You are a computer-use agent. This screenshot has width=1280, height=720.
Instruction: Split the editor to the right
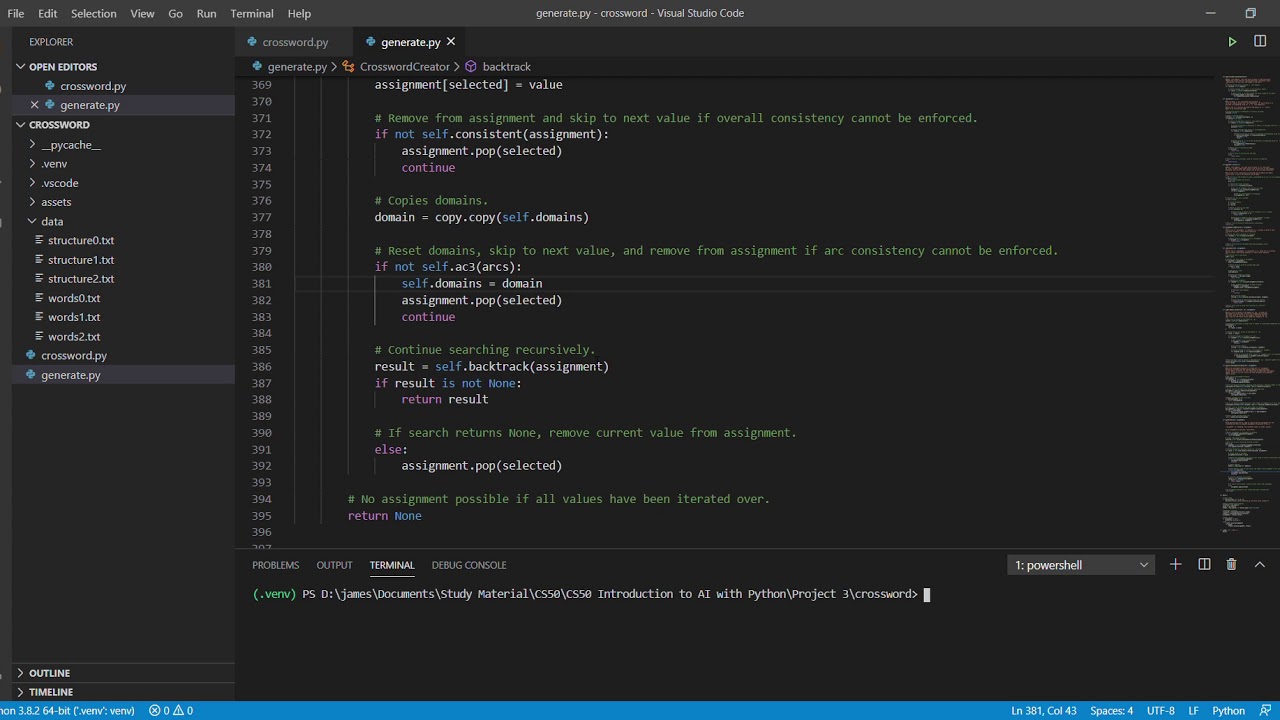1260,42
